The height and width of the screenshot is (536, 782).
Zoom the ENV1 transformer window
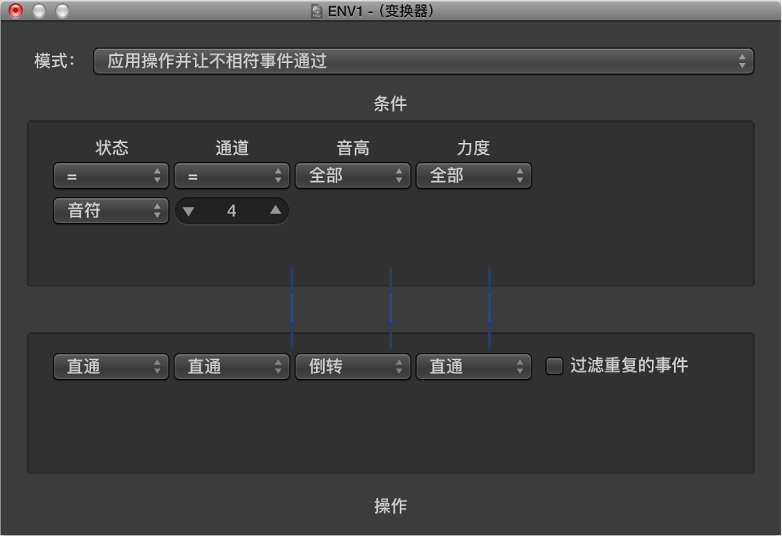62,10
